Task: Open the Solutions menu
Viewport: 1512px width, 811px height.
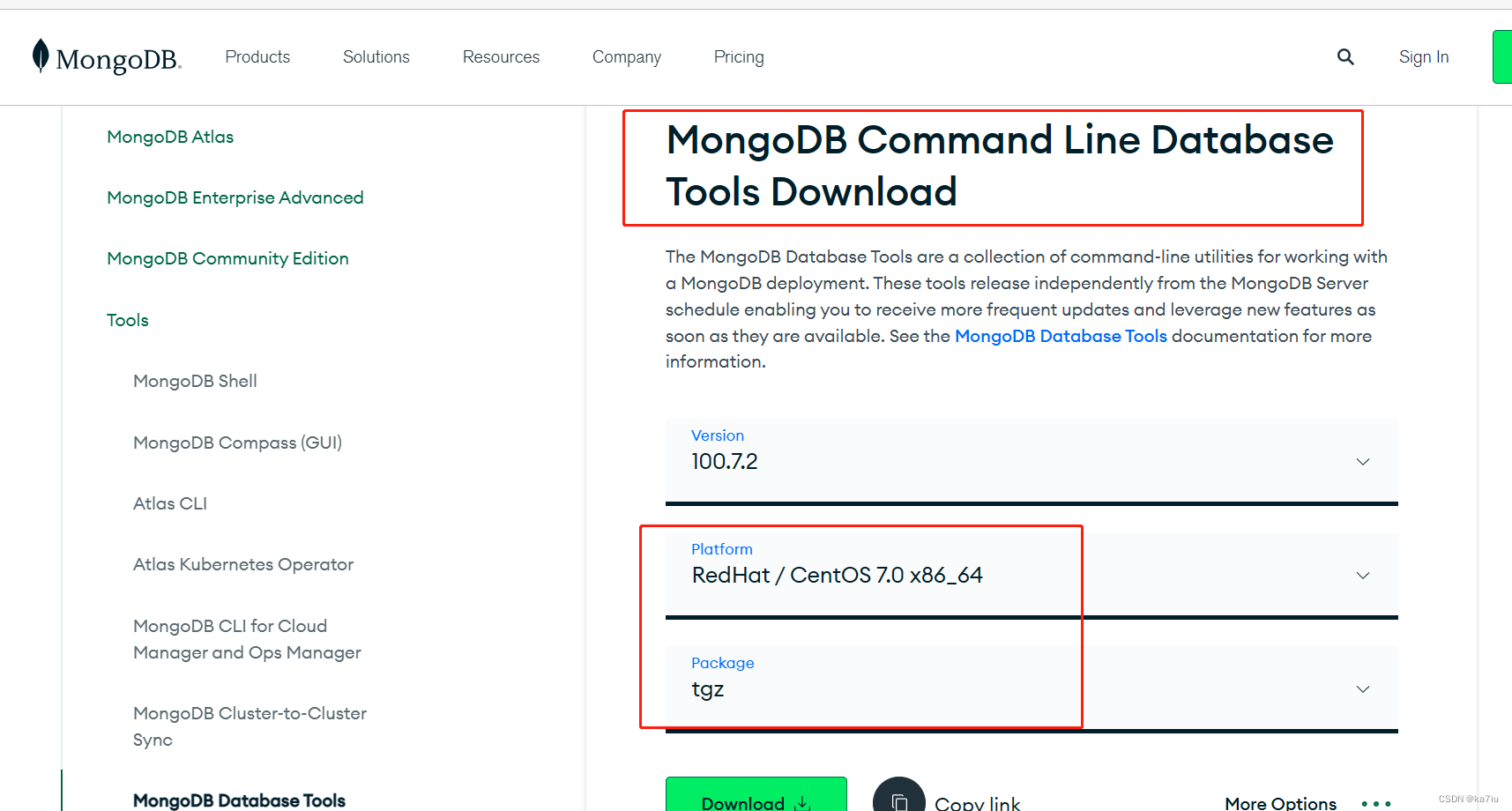Action: (x=376, y=56)
